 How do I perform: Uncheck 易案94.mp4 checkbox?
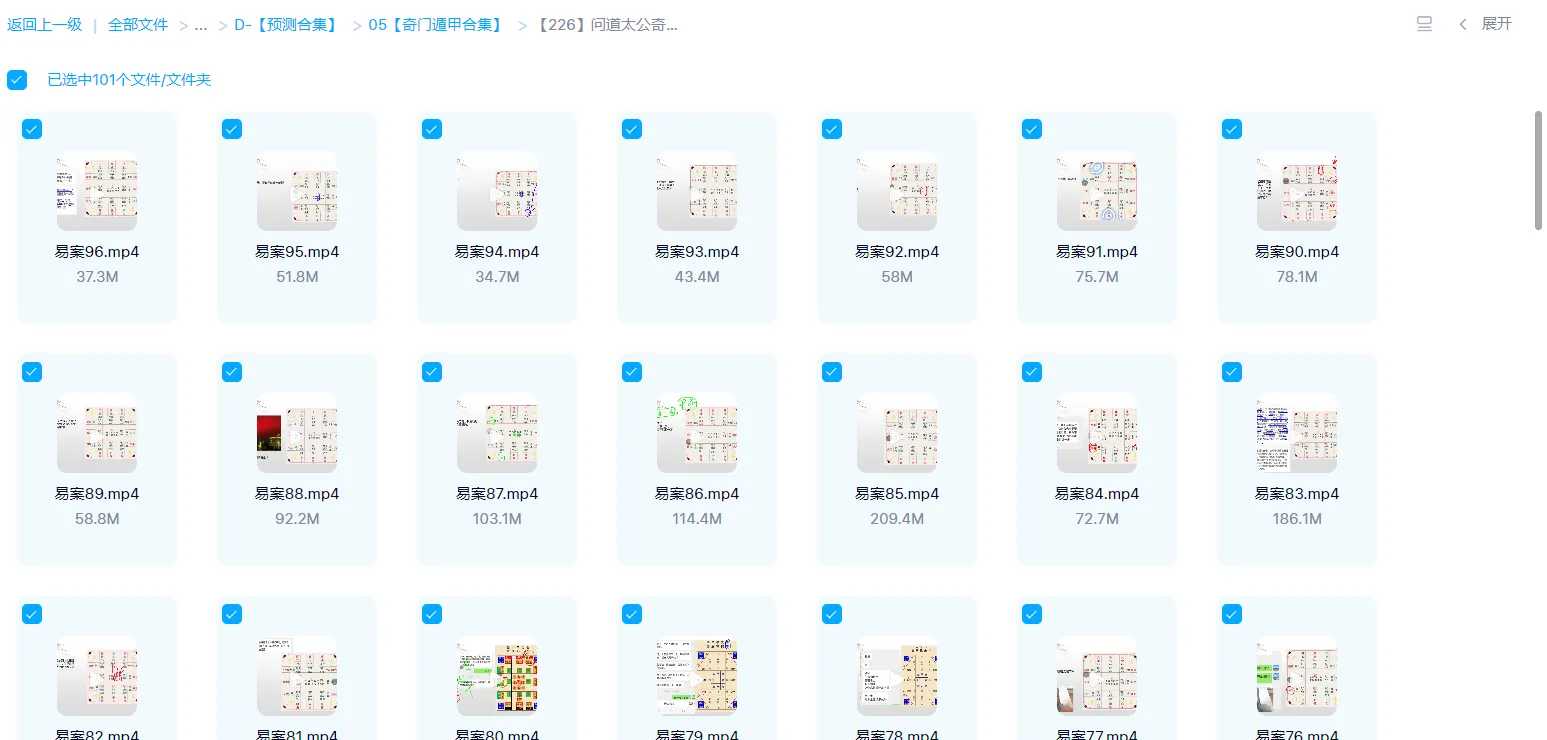(432, 129)
